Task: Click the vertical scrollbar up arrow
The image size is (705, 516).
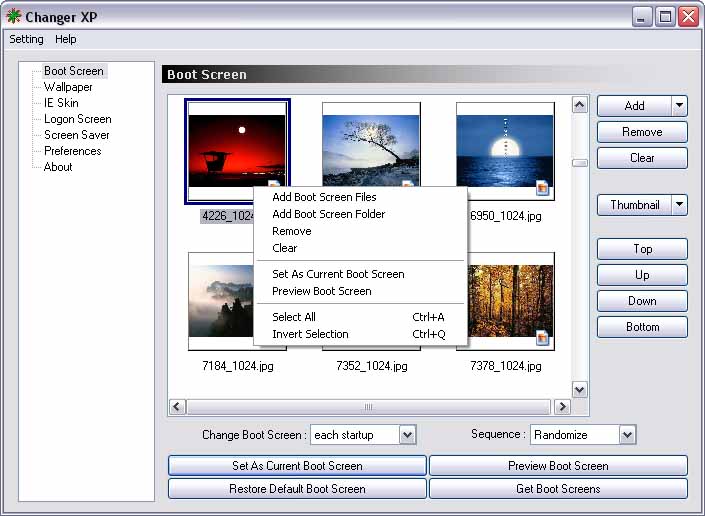Action: [x=579, y=105]
